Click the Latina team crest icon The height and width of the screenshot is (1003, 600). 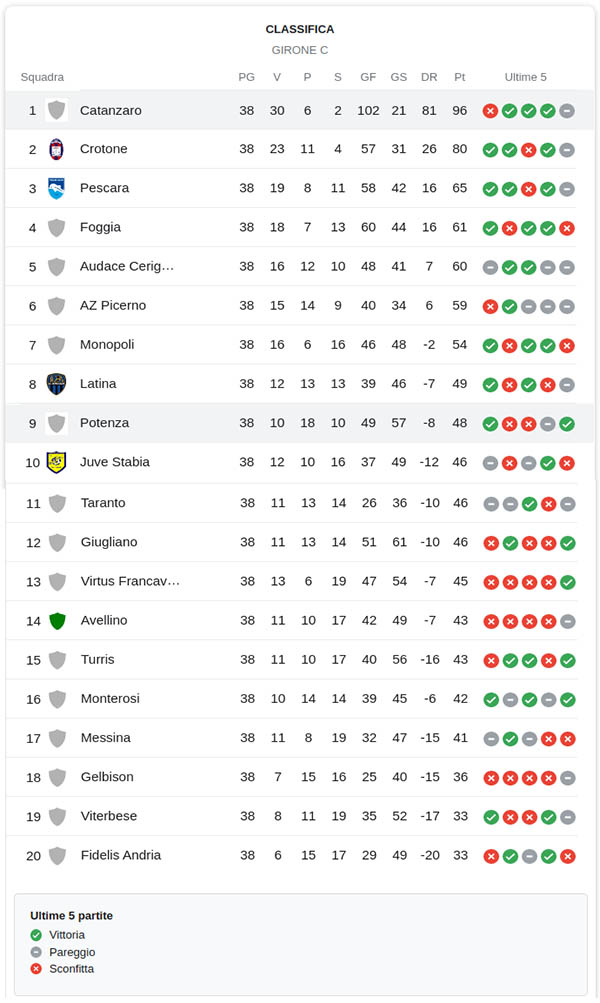point(57,384)
